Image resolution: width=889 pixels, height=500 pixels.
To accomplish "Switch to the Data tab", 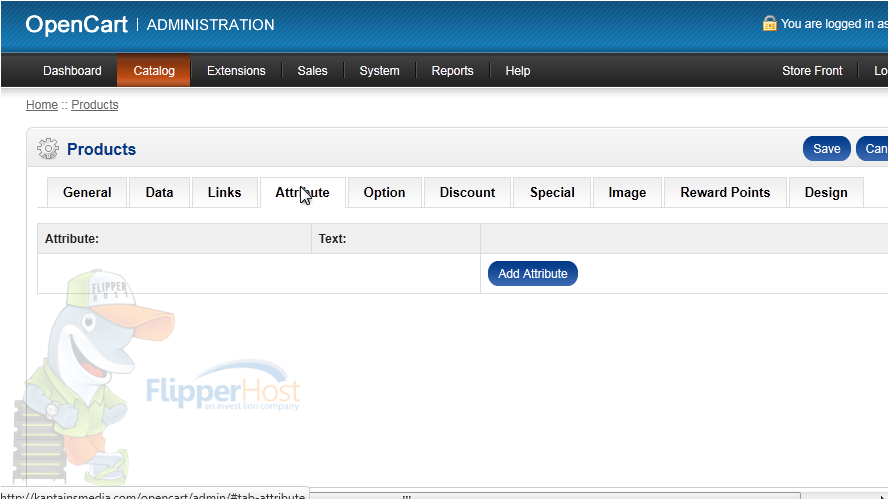I will (159, 193).
